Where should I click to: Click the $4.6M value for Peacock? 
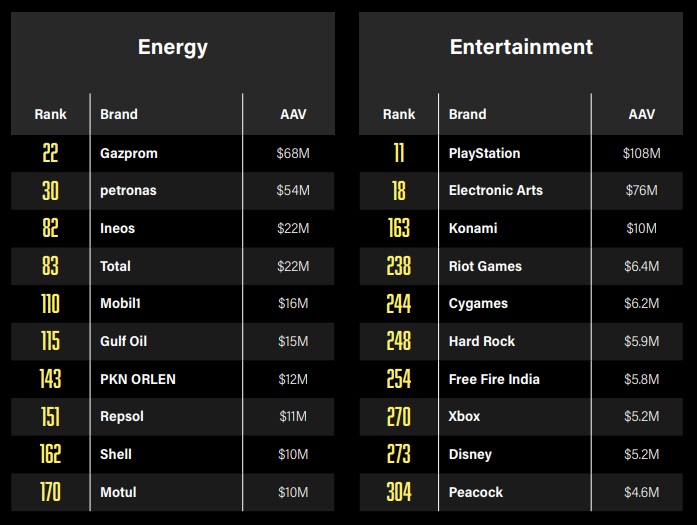click(641, 492)
